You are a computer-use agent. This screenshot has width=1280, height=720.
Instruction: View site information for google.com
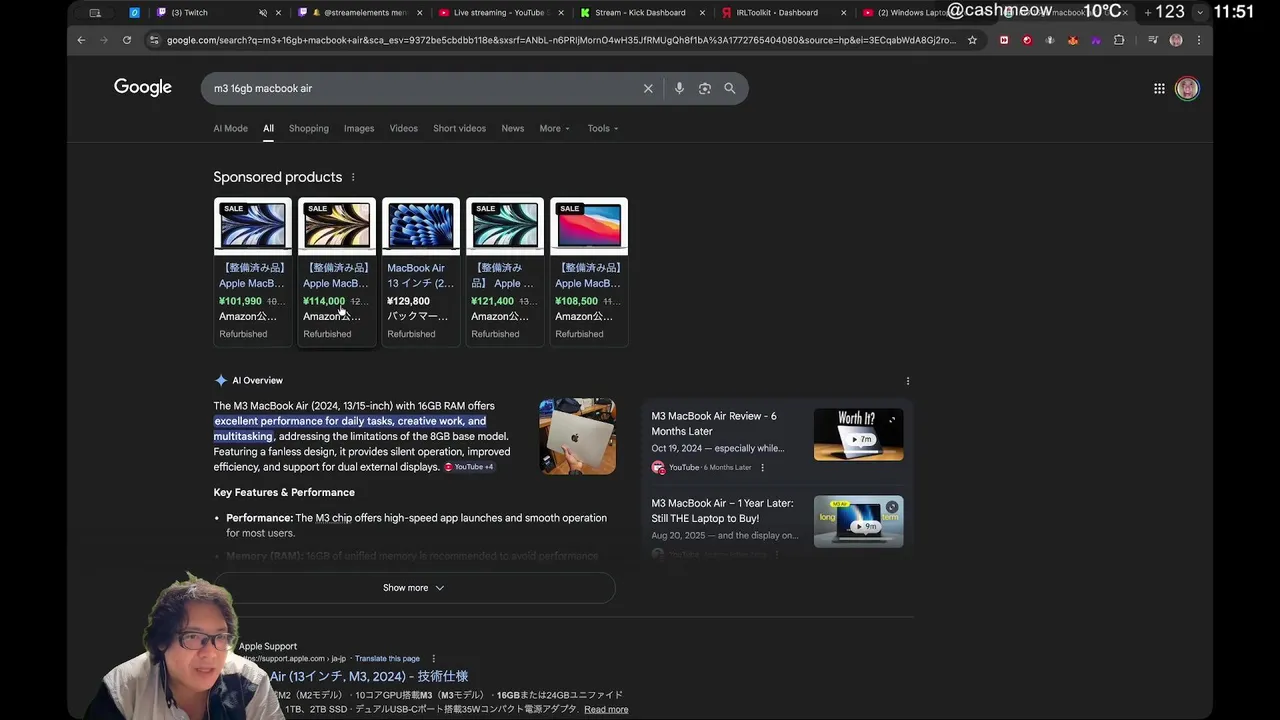click(153, 40)
